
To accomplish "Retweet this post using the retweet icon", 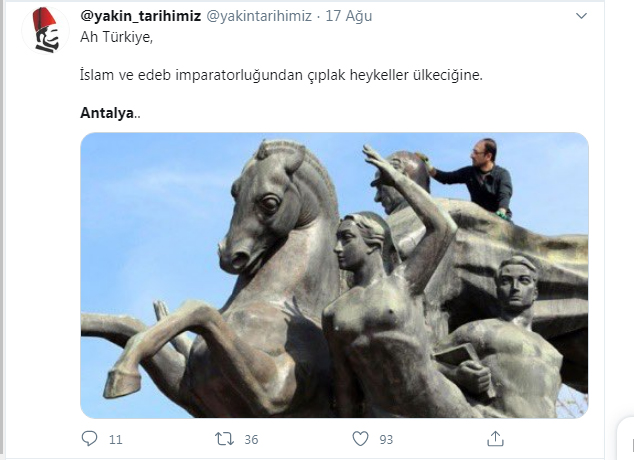I will (224, 439).
